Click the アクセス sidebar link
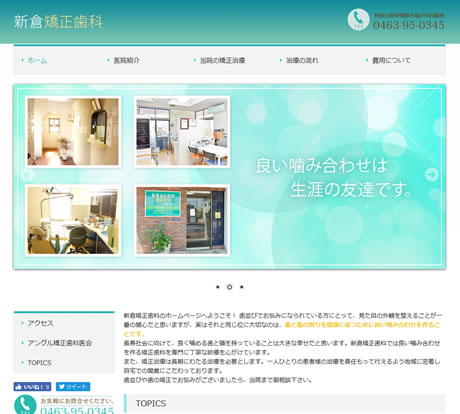This screenshot has width=460, height=414. [40, 323]
